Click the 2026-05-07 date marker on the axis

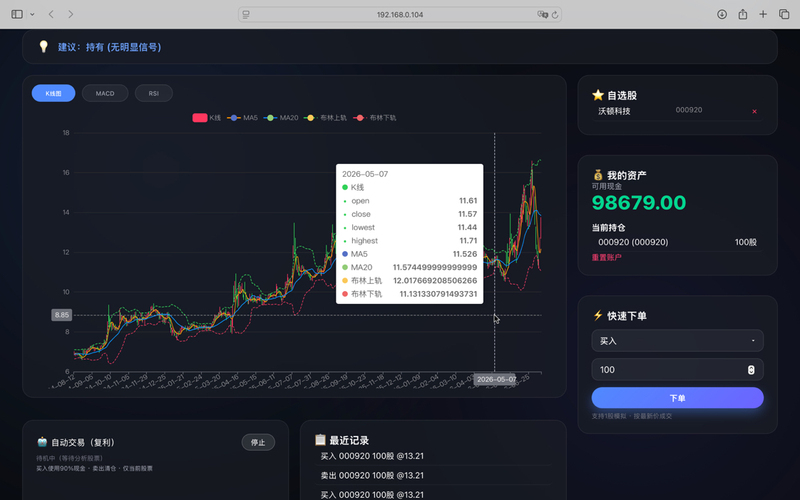click(496, 380)
